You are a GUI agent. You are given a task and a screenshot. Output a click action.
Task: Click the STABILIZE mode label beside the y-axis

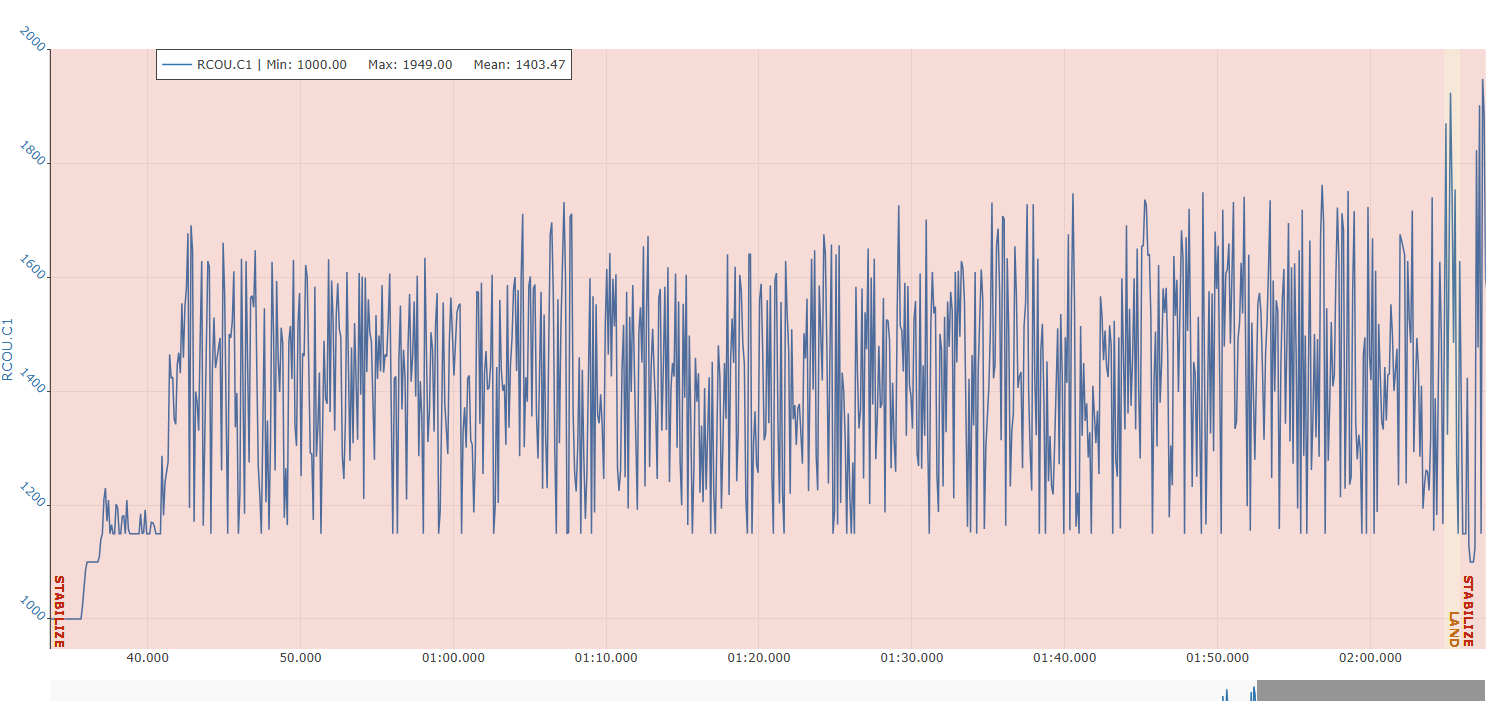(x=58, y=611)
